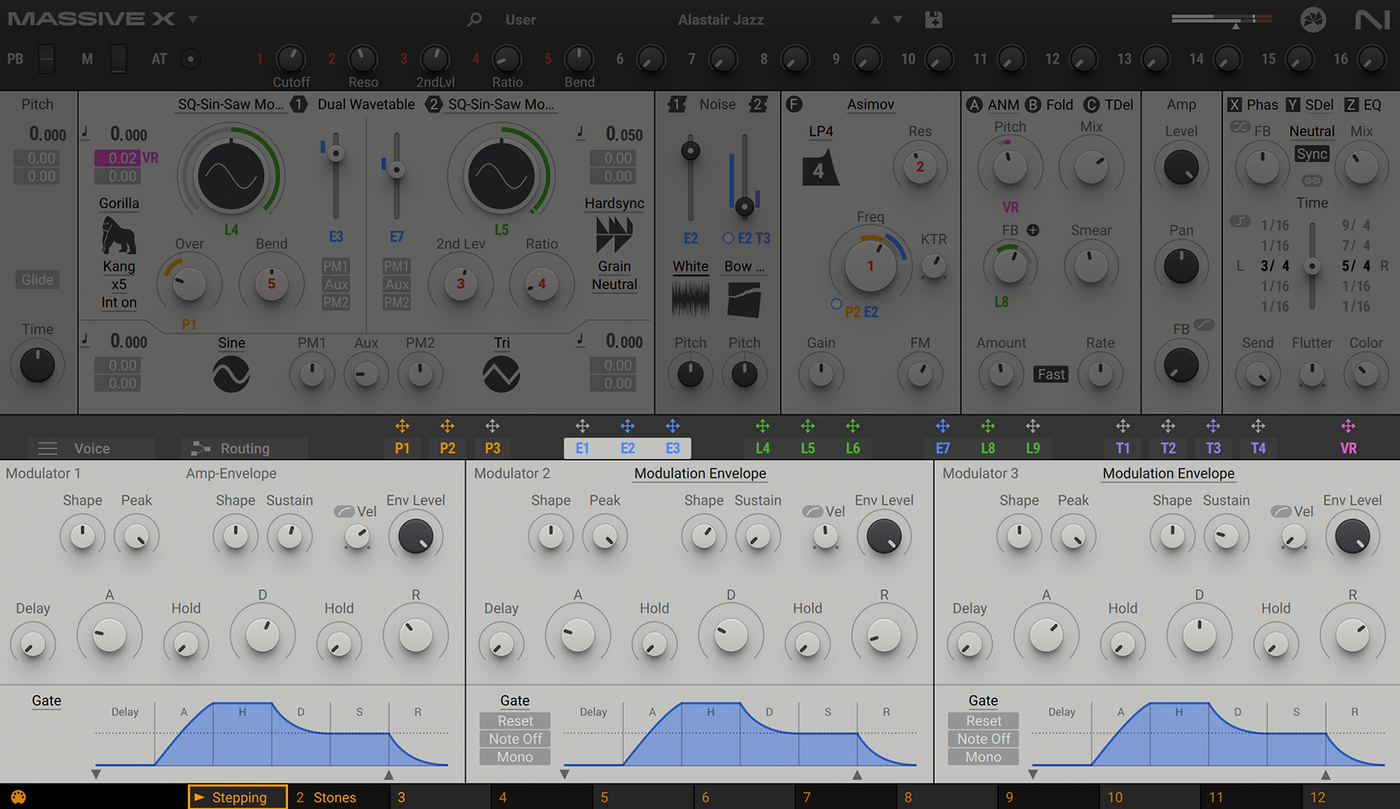
Task: Click the play icon in Stepping slot
Action: point(199,797)
